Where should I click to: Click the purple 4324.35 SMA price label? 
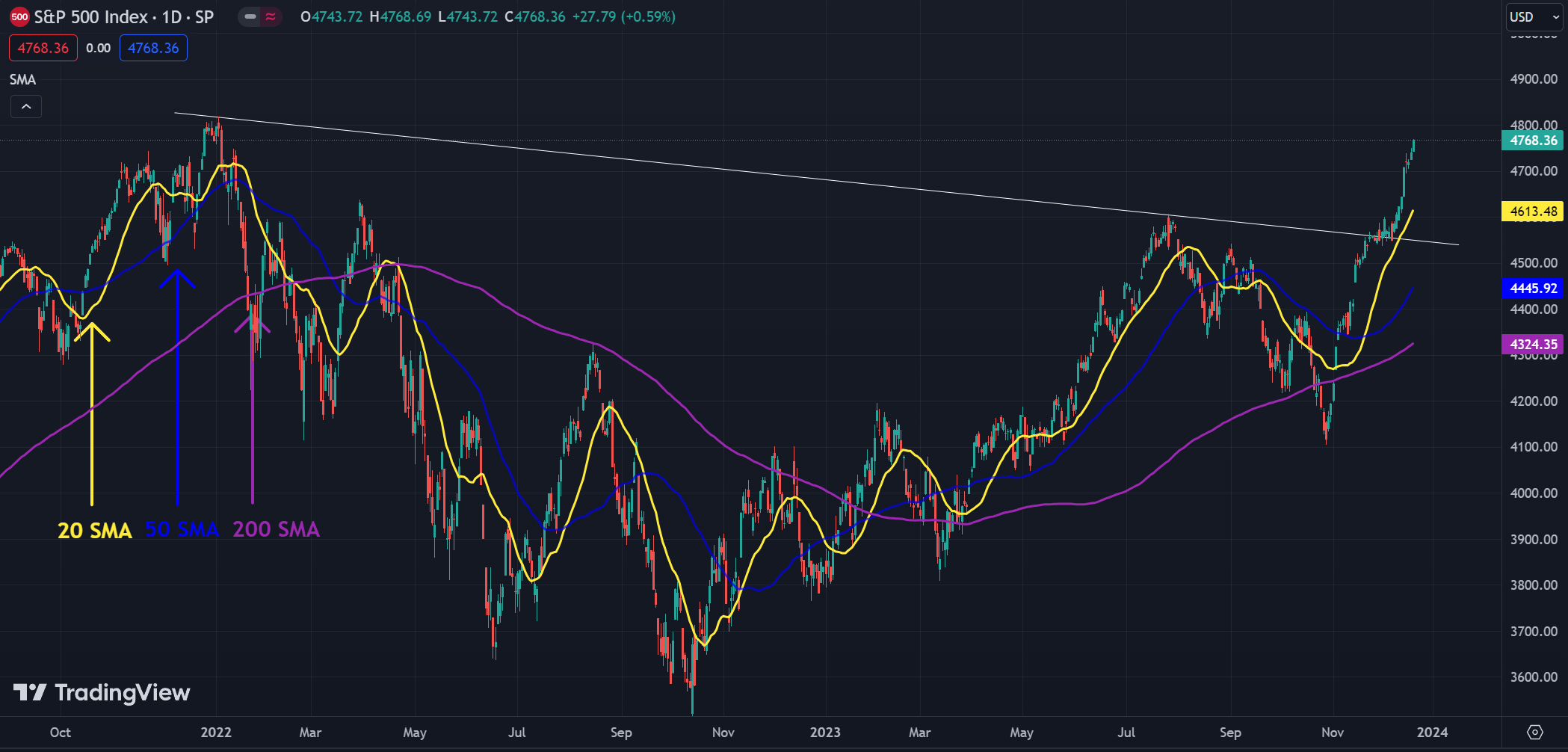pos(1532,344)
